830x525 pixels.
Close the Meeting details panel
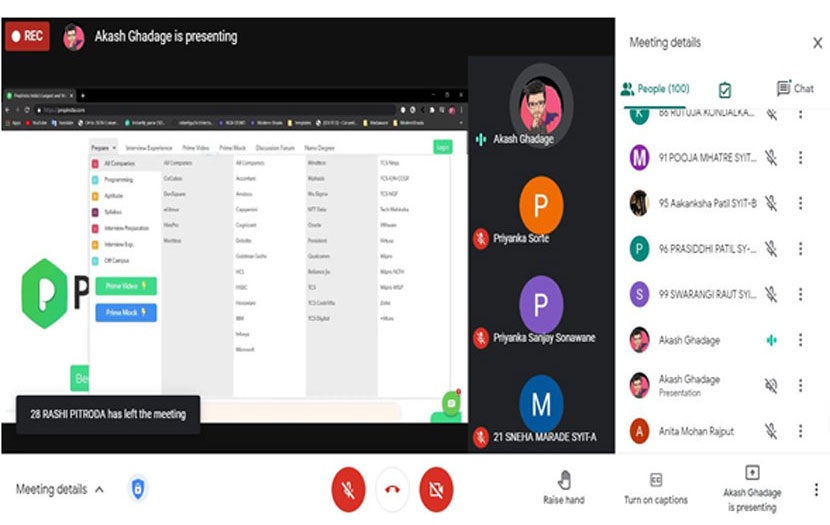click(817, 43)
